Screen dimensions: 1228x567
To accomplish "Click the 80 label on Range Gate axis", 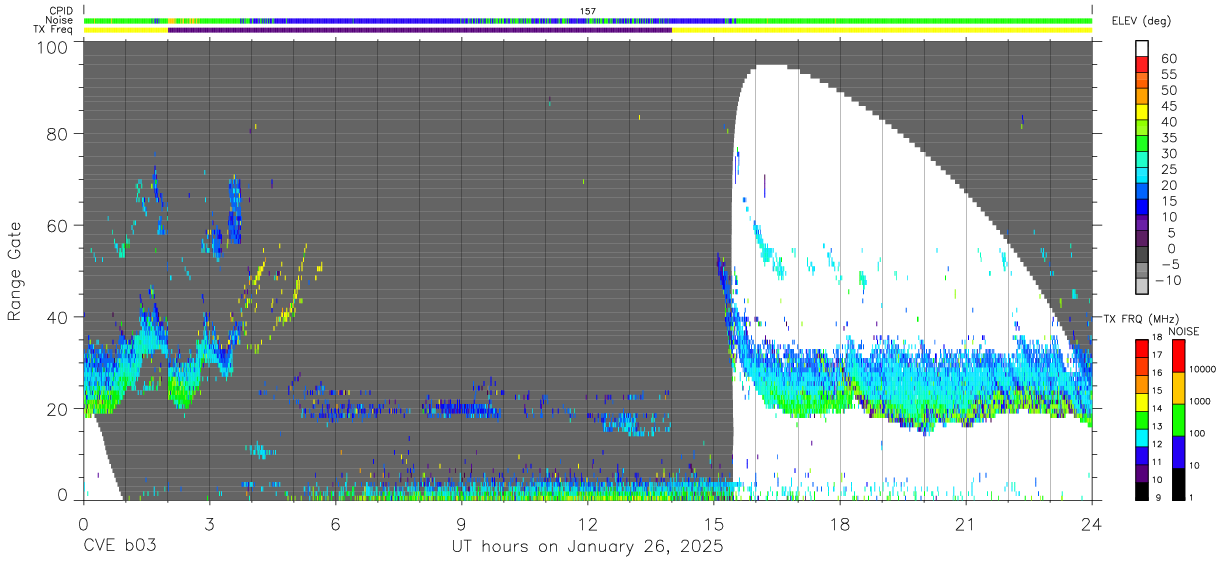I will [x=58, y=133].
